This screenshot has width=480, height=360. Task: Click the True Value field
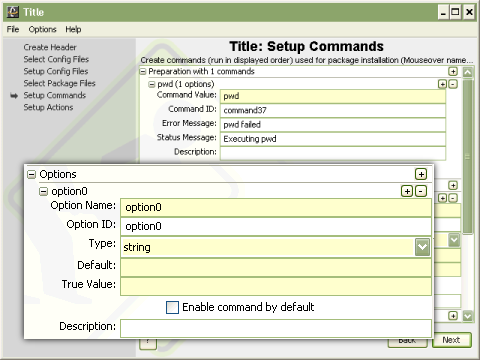click(276, 286)
